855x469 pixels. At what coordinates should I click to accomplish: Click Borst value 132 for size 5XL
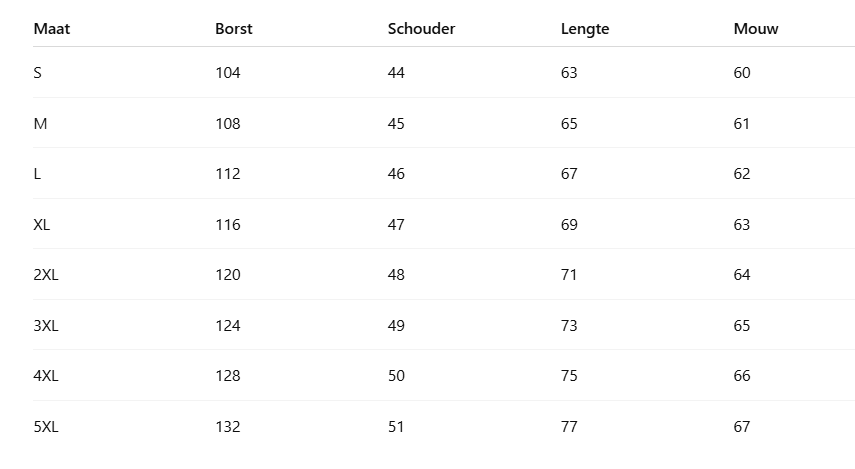[x=228, y=427]
